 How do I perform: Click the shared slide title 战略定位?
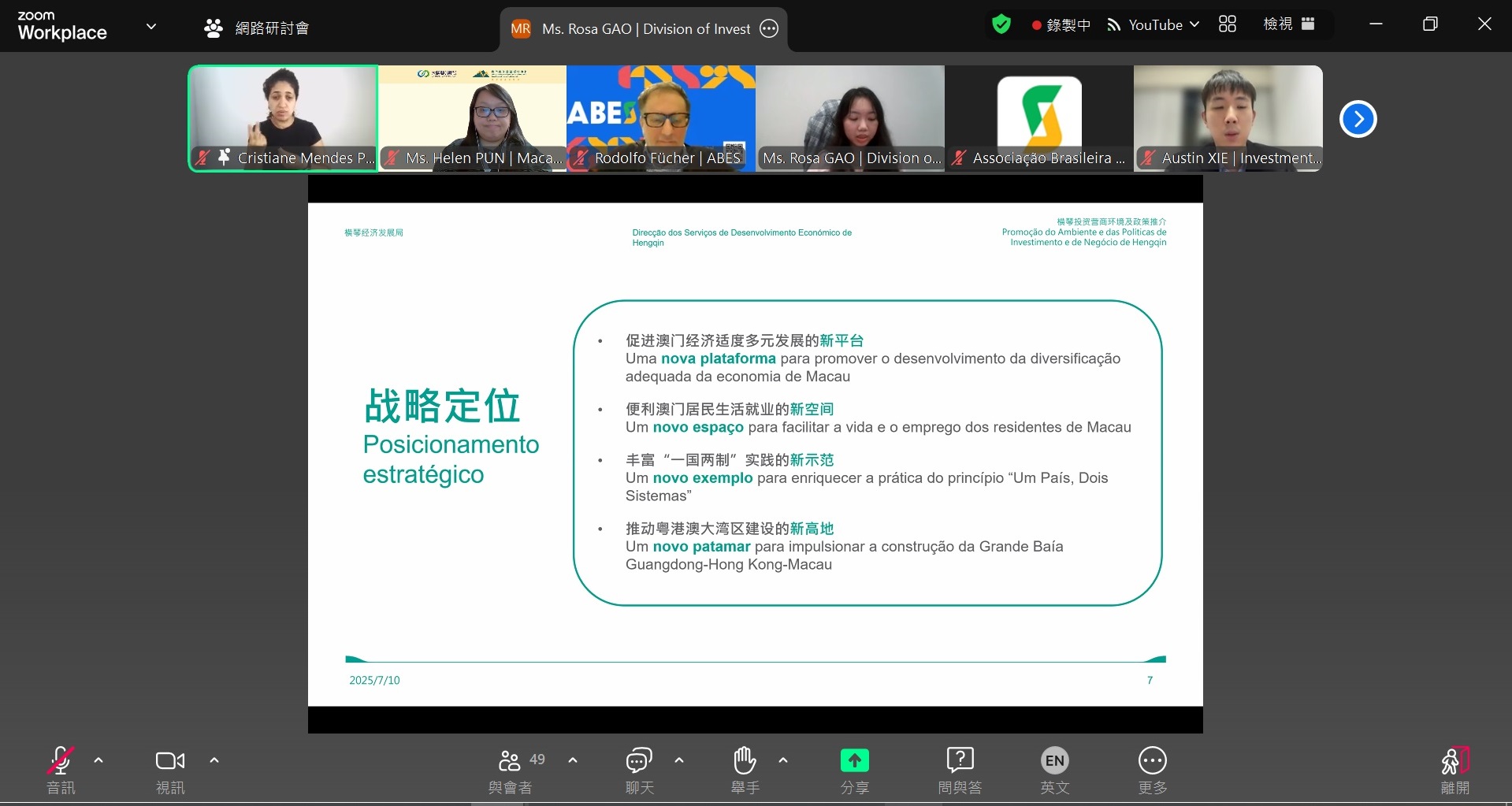tap(442, 407)
